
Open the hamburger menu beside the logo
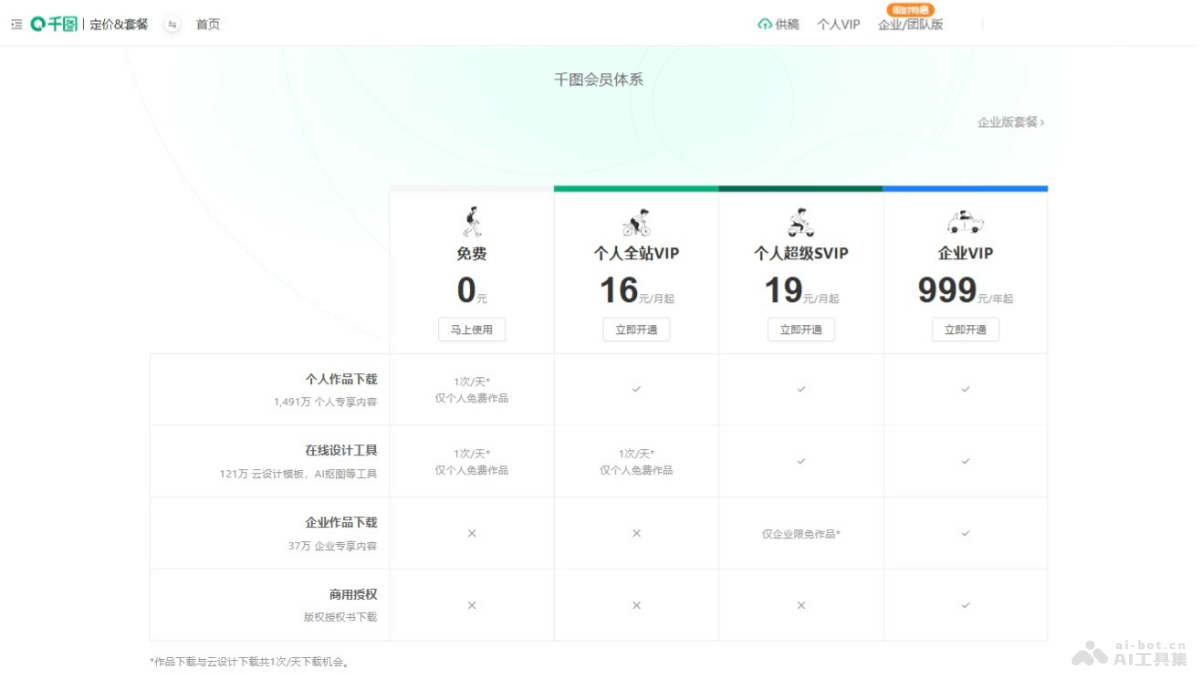pos(16,24)
